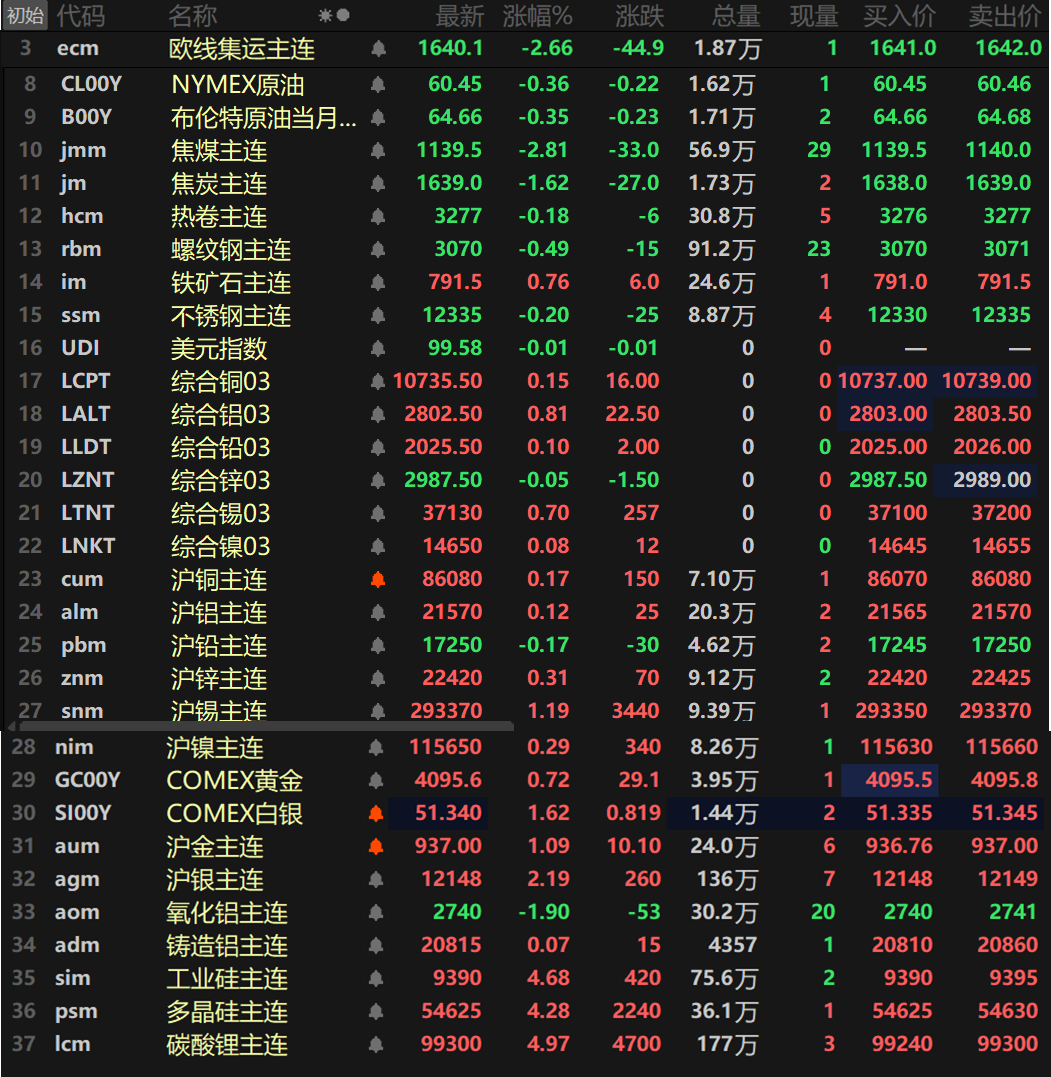Switch to the 初始 tab
This screenshot has width=1051, height=1077.
click(x=24, y=15)
